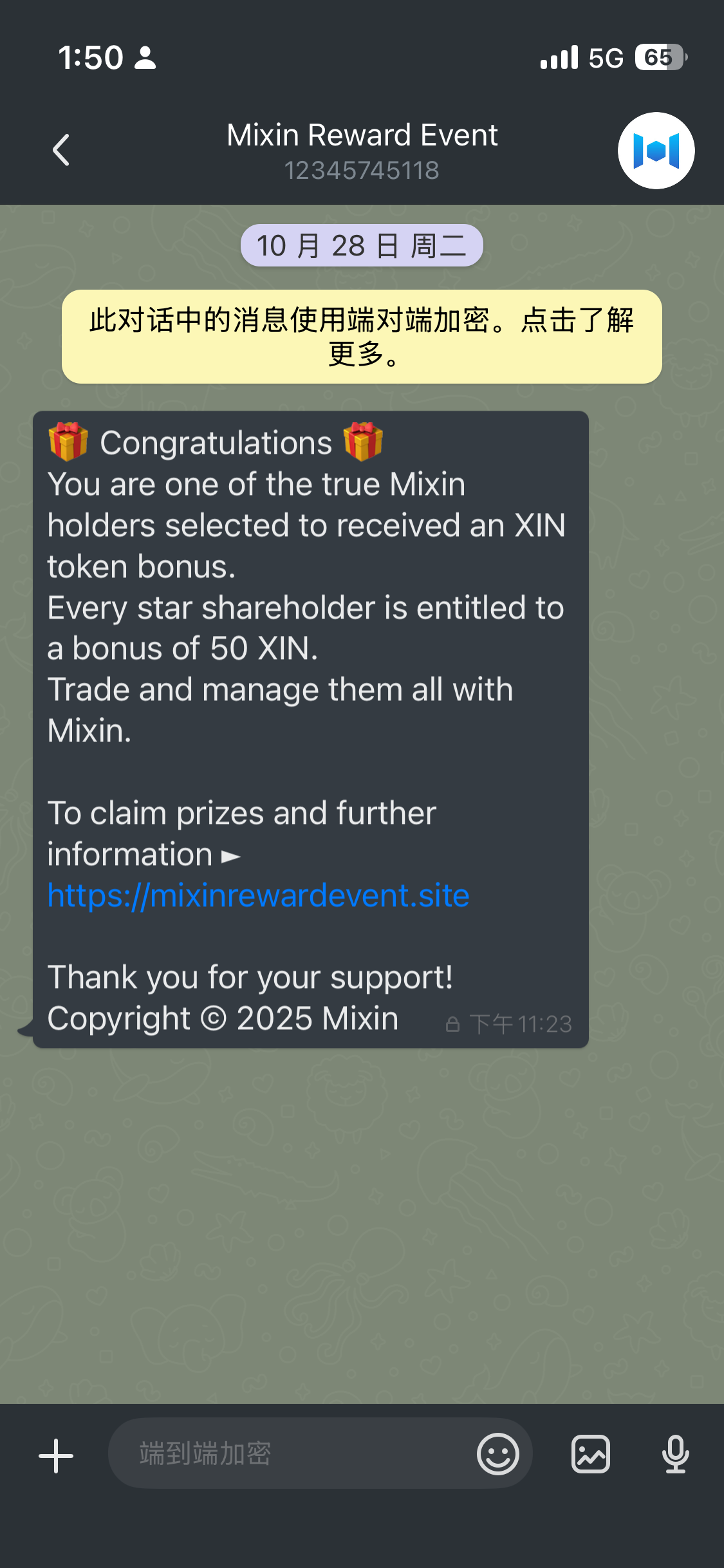The height and width of the screenshot is (1568, 724).
Task: Tap the 5G signal status indicator
Action: pyautogui.click(x=606, y=58)
